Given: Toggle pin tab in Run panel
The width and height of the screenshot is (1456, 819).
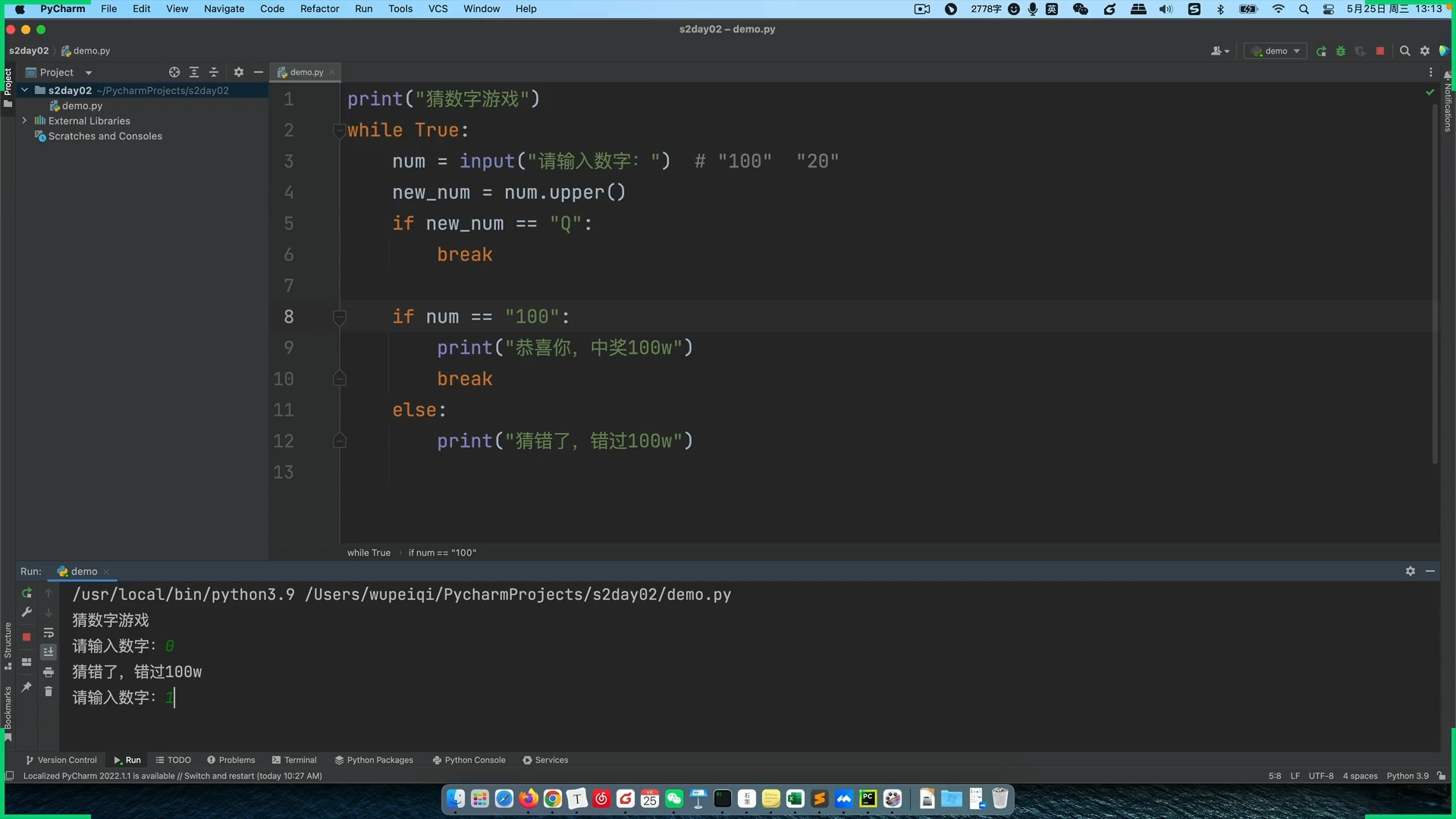Looking at the screenshot, I should [27, 687].
